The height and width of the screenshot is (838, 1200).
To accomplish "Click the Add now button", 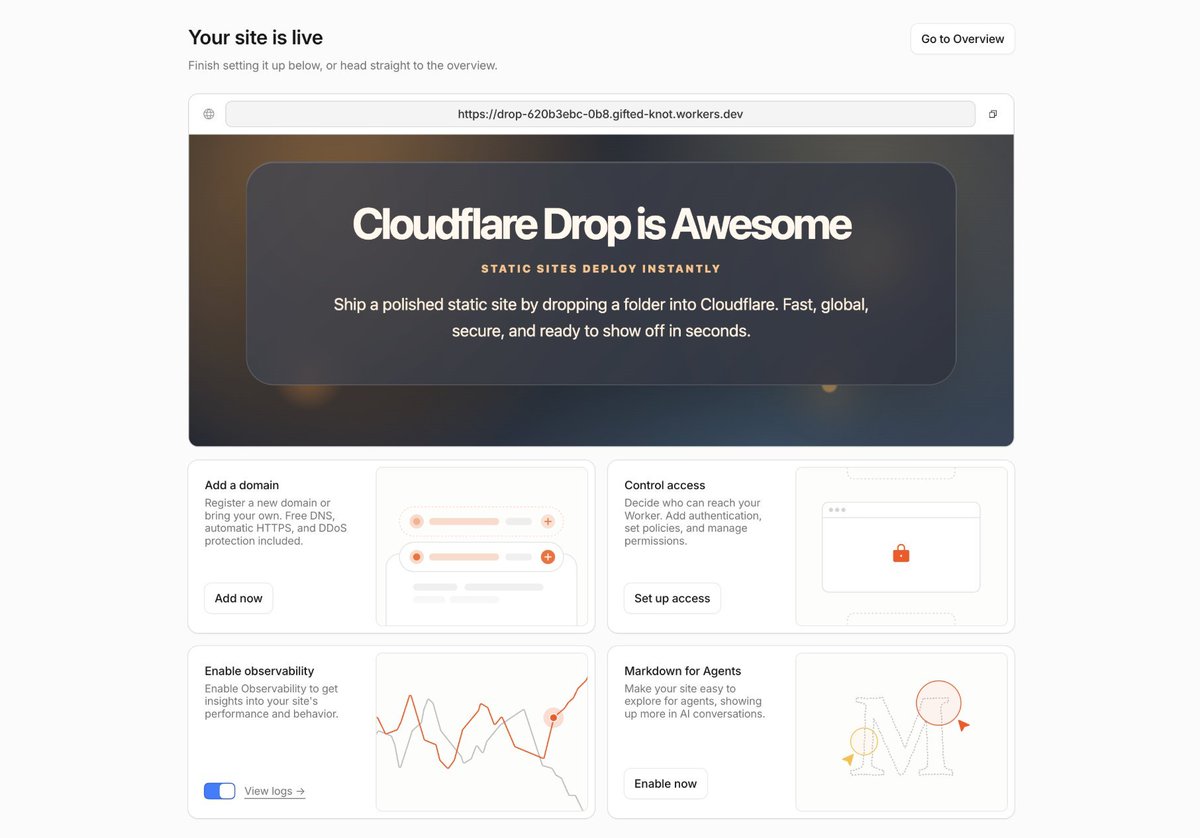I will coord(238,598).
